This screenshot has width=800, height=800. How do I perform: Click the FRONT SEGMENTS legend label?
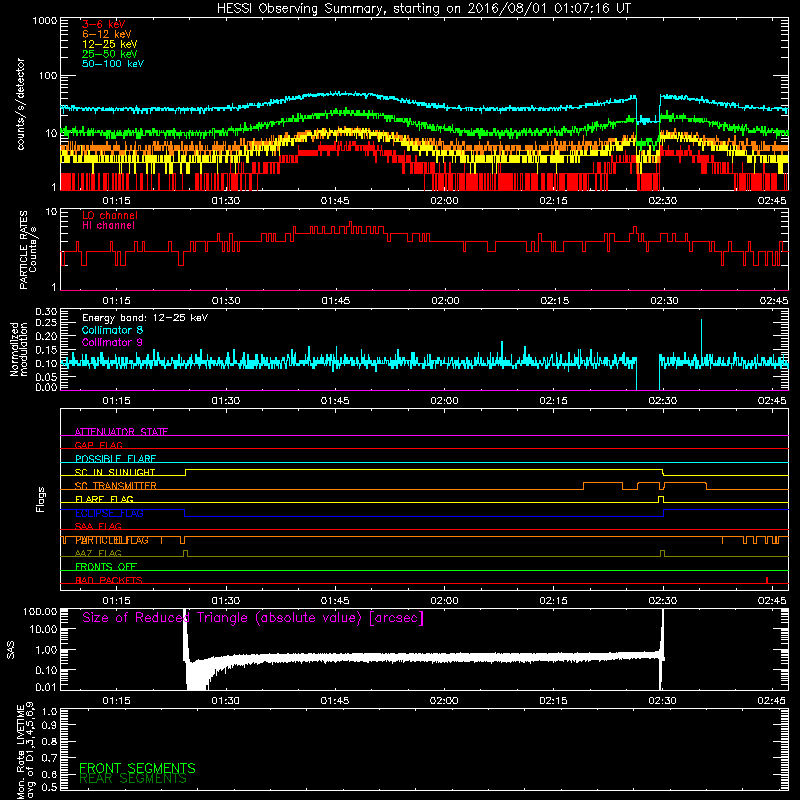coord(137,768)
